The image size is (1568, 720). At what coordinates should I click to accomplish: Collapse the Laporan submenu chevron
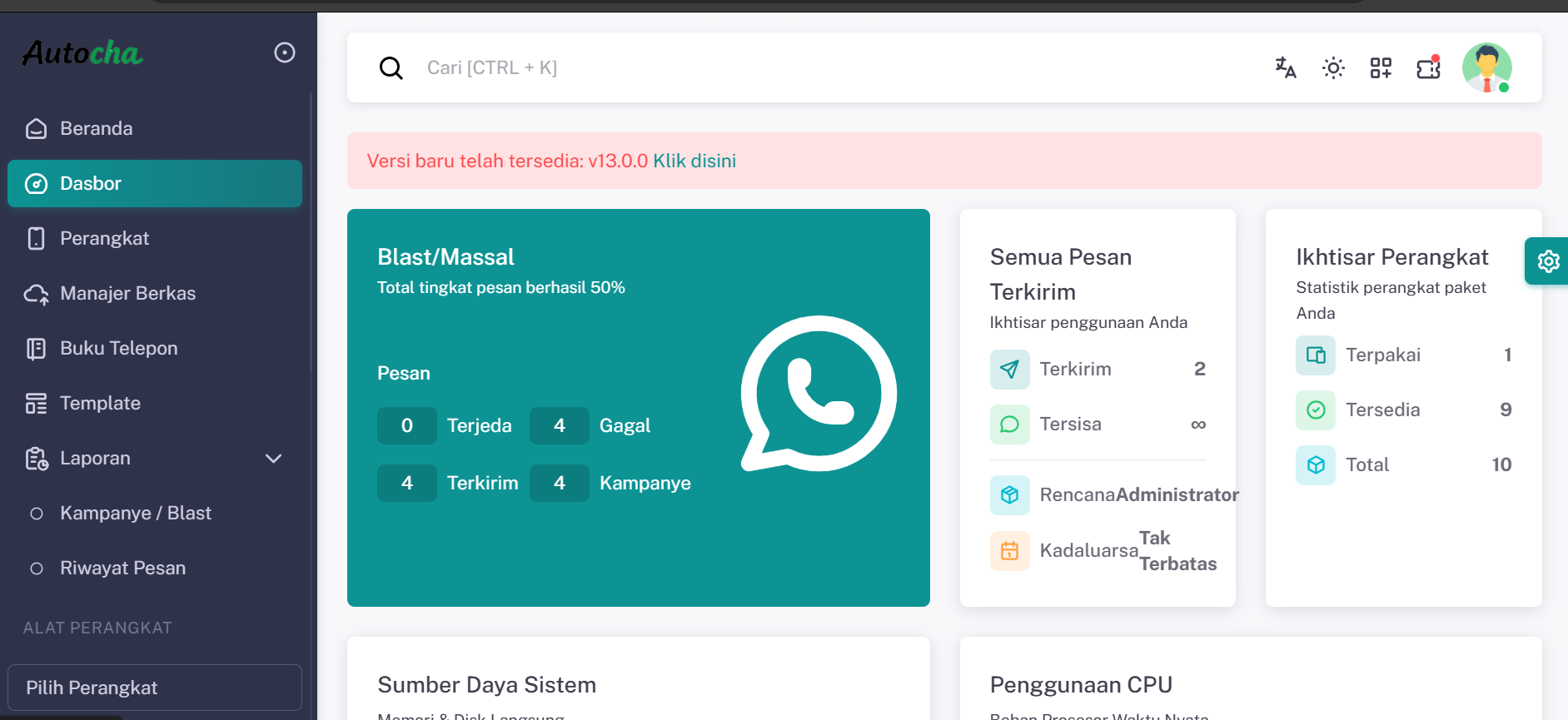(x=273, y=459)
